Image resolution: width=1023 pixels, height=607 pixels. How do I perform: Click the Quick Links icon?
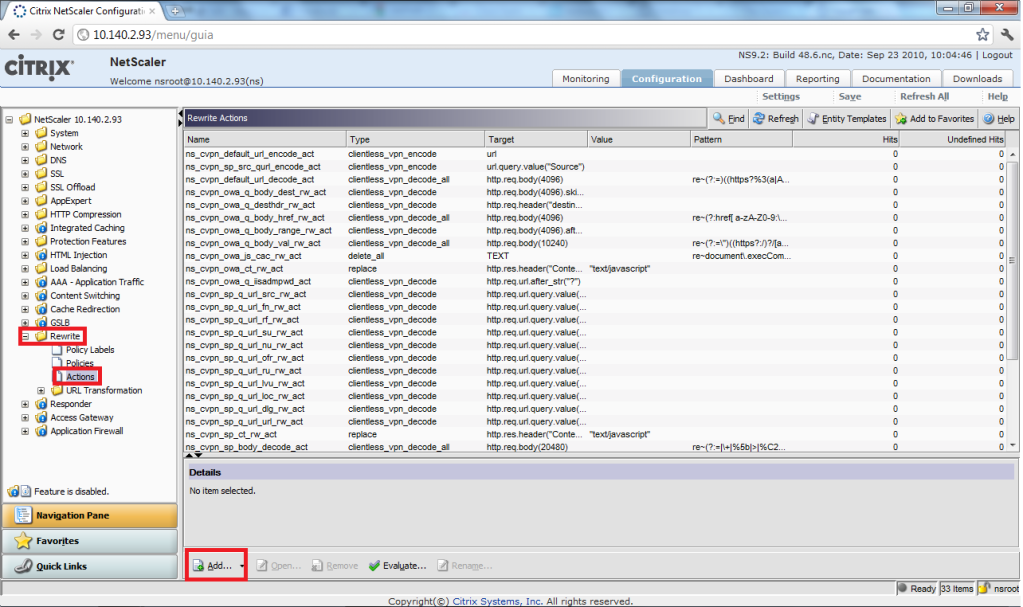pos(23,566)
